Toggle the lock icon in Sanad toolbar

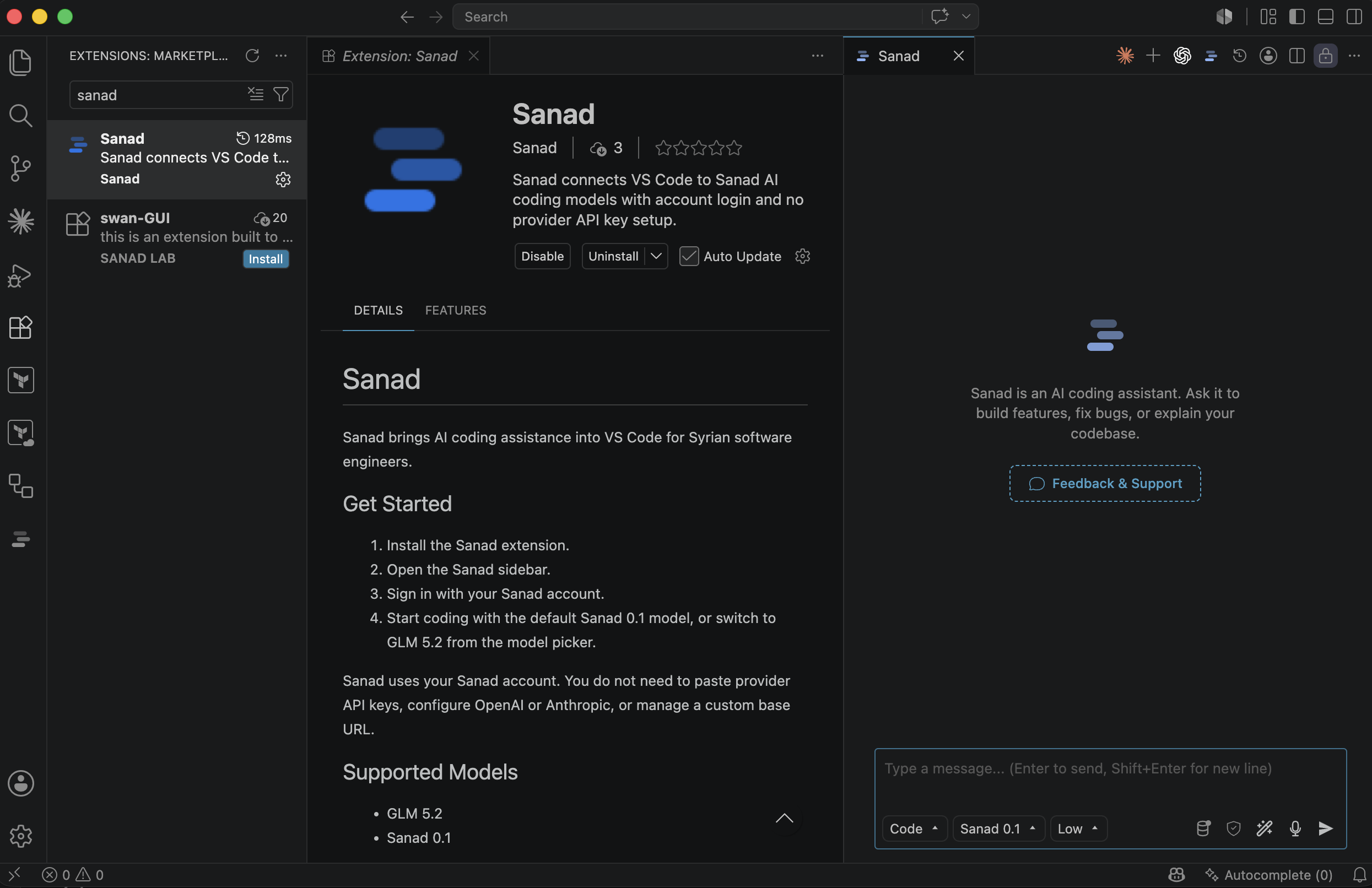(1325, 55)
